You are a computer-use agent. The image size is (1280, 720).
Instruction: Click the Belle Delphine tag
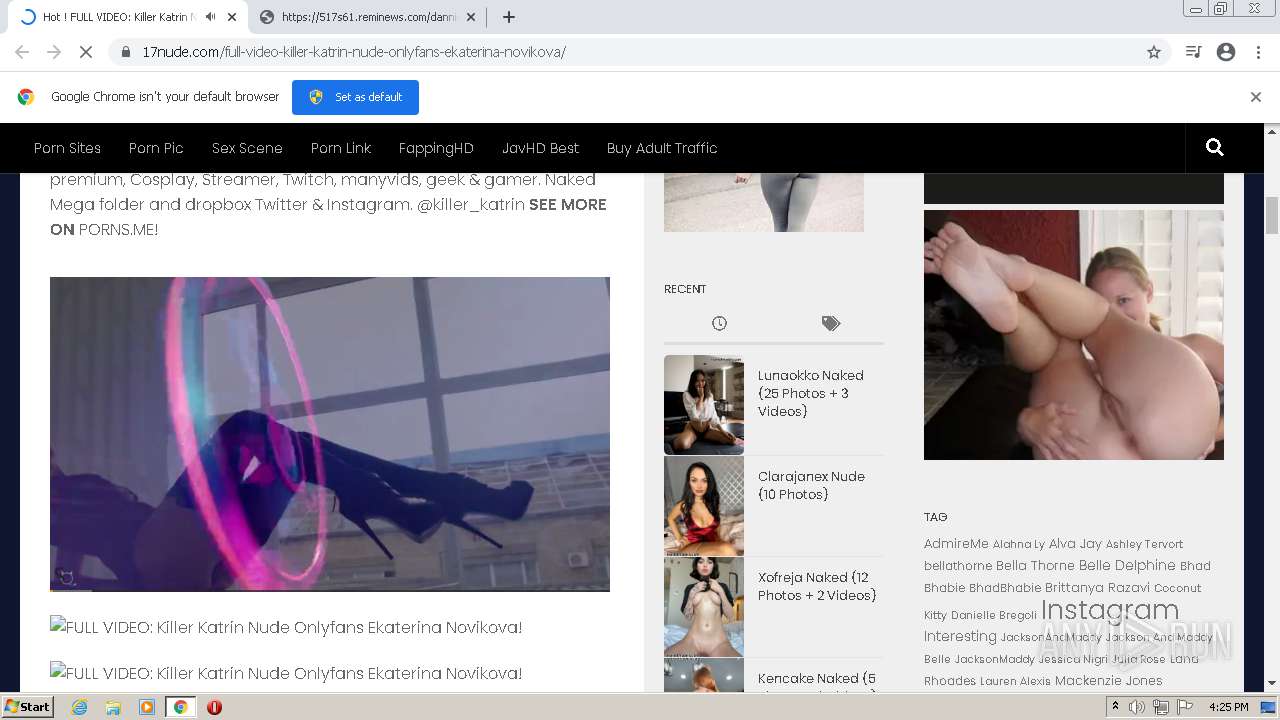[1127, 566]
